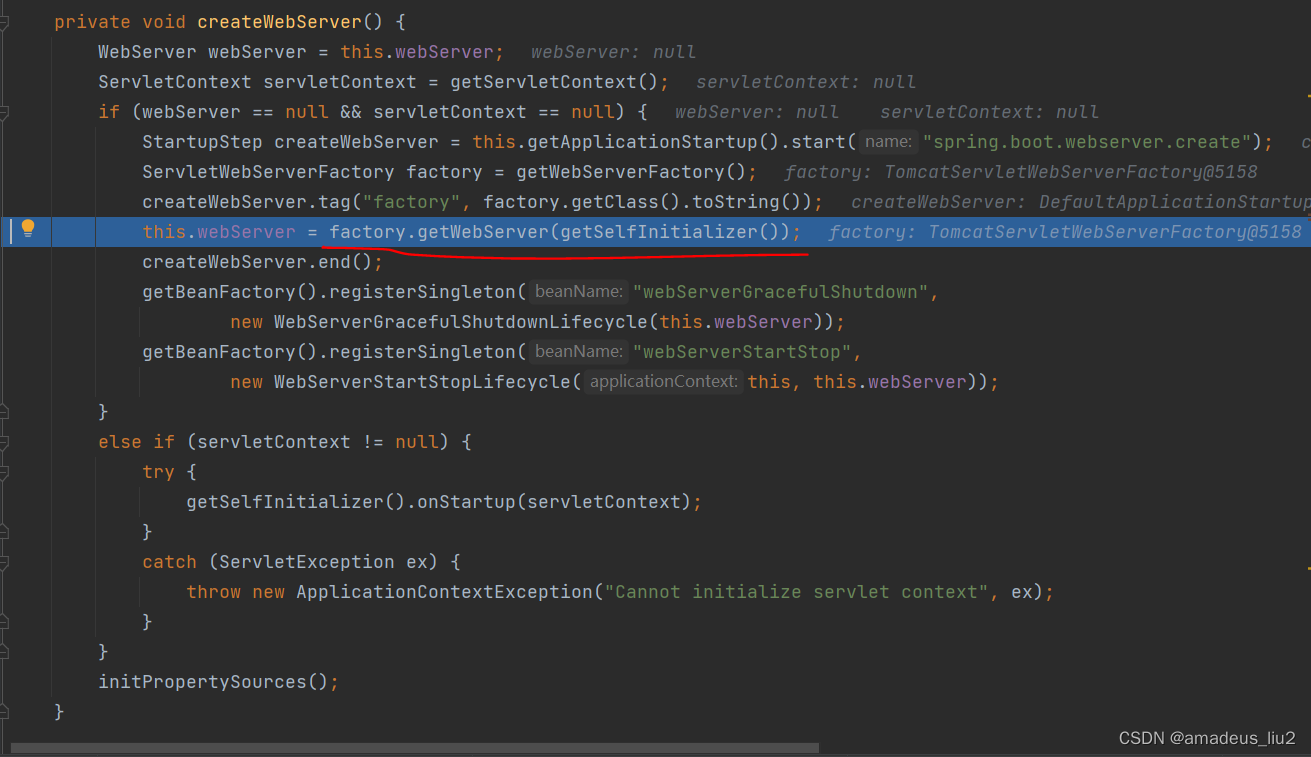The width and height of the screenshot is (1311, 757).
Task: Click the 'applicationContext:' parameter hint
Action: tap(664, 382)
